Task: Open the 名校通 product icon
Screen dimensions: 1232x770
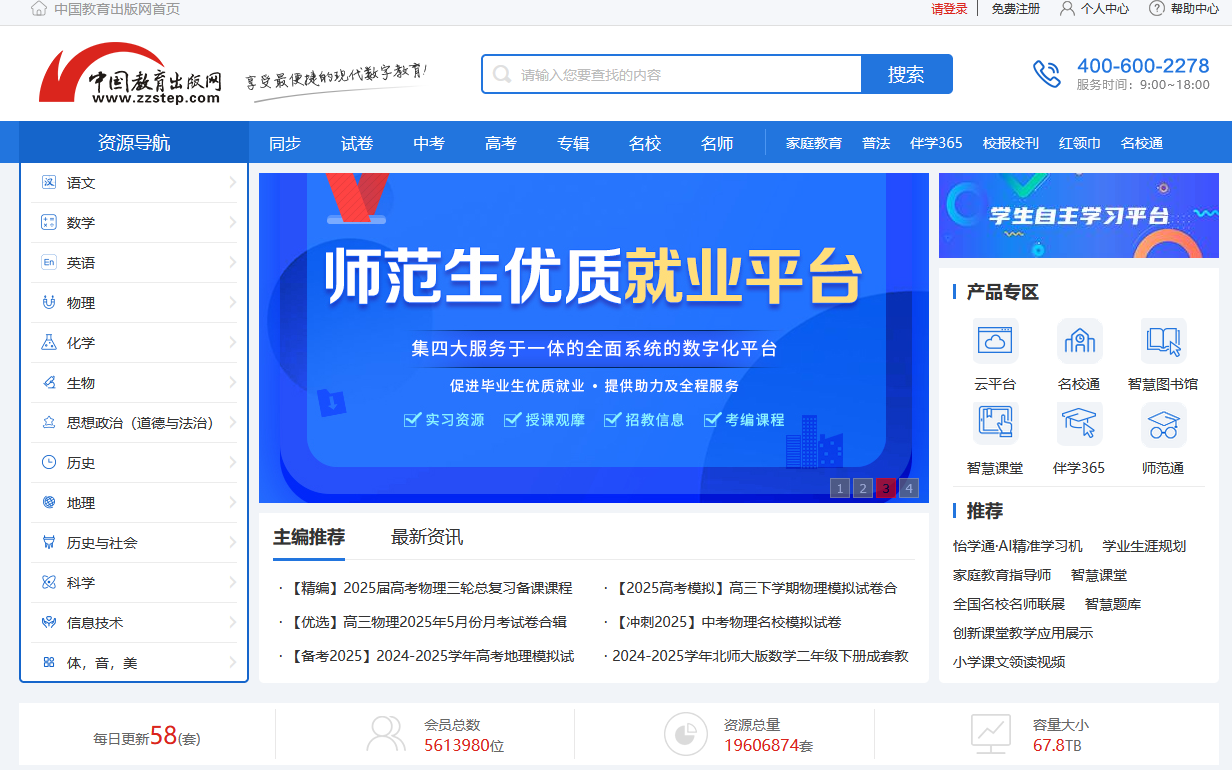Action: click(1079, 341)
